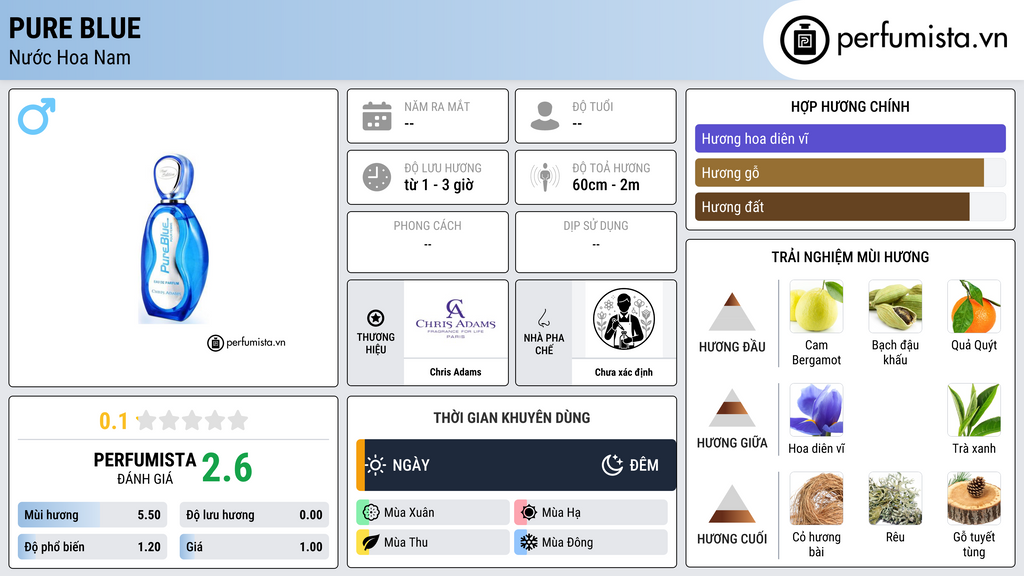This screenshot has height=576, width=1024.
Task: Click the Cỏ hương bài note image
Action: point(816,498)
